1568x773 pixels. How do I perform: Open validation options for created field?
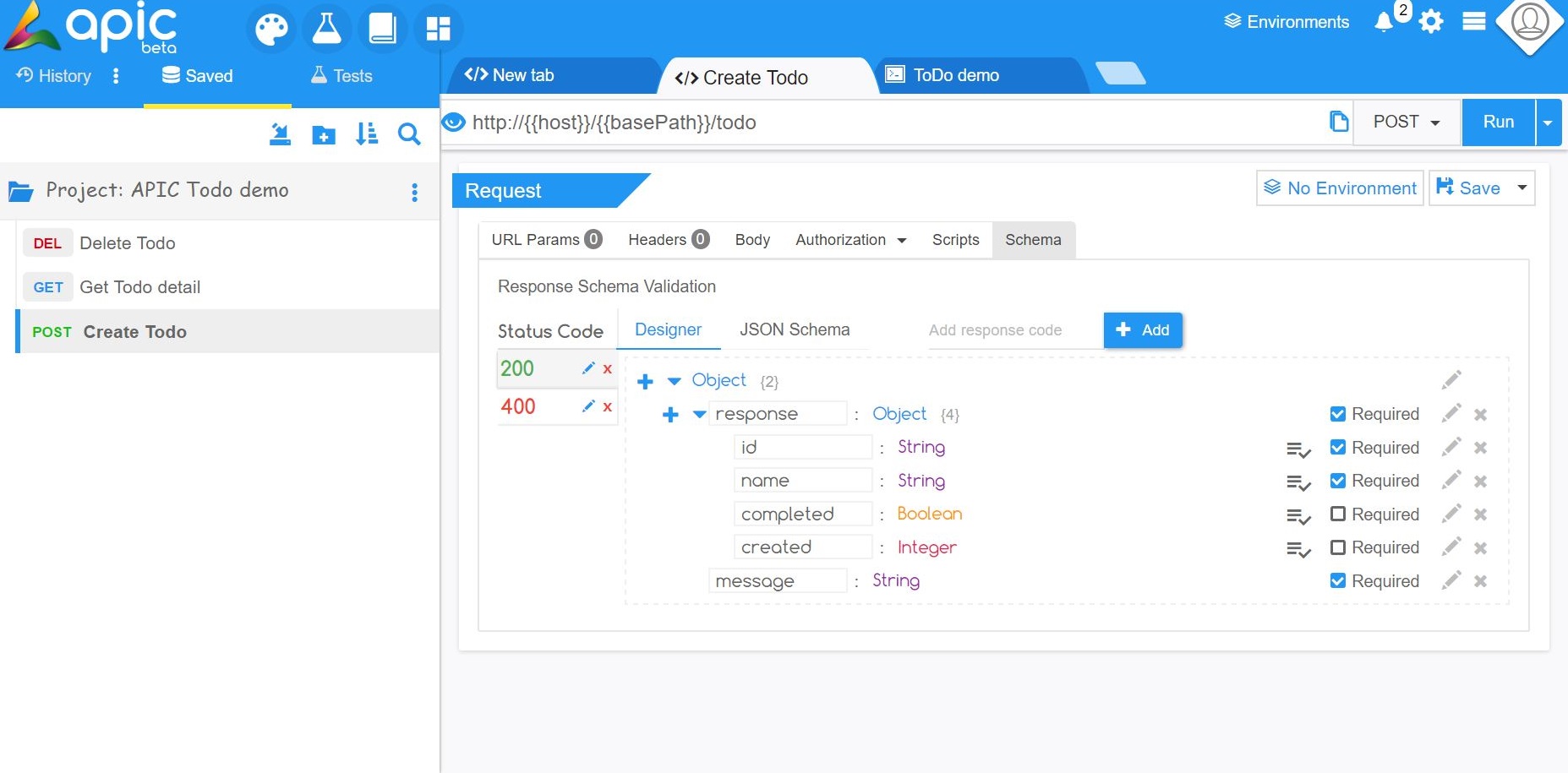(x=1298, y=549)
